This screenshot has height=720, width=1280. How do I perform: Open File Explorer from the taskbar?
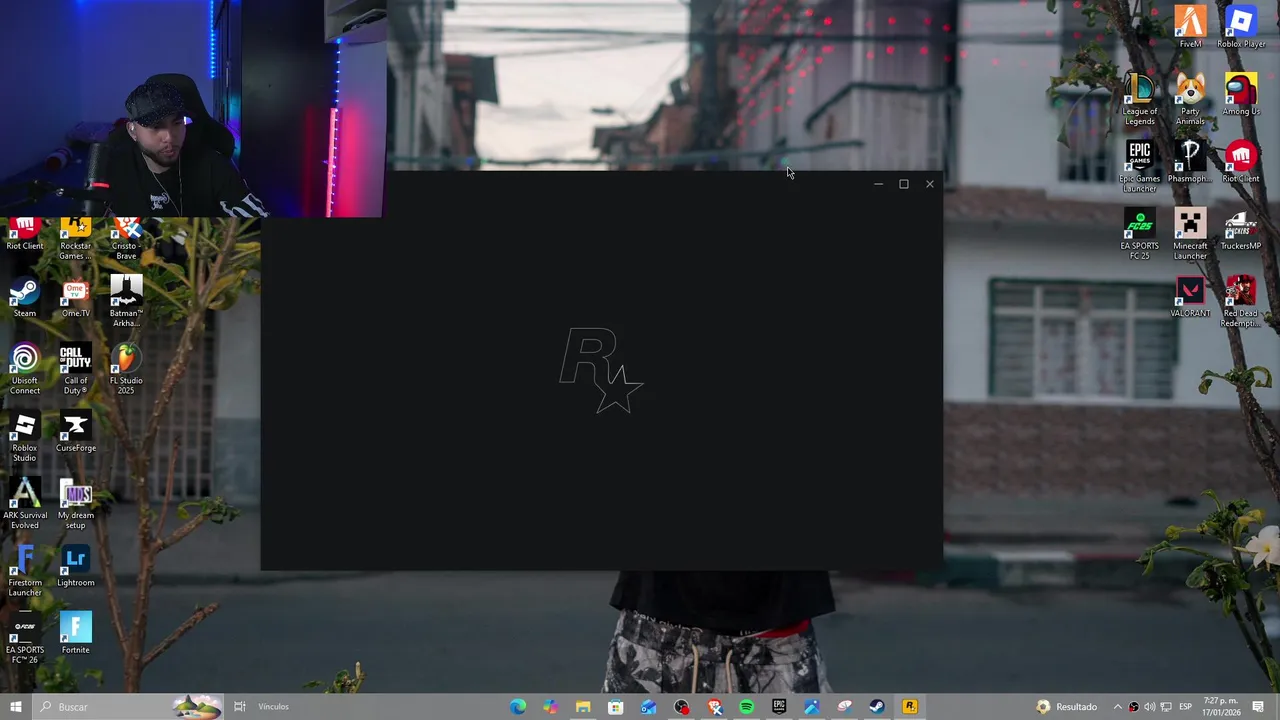click(583, 707)
